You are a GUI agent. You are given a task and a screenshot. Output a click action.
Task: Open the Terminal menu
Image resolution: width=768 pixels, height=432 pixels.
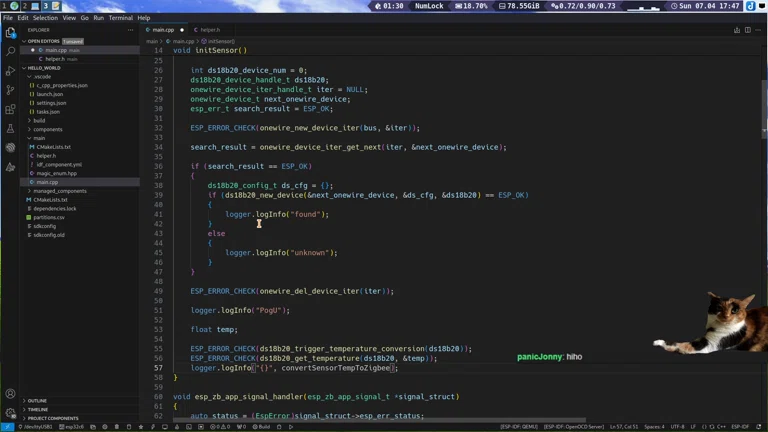point(120,18)
